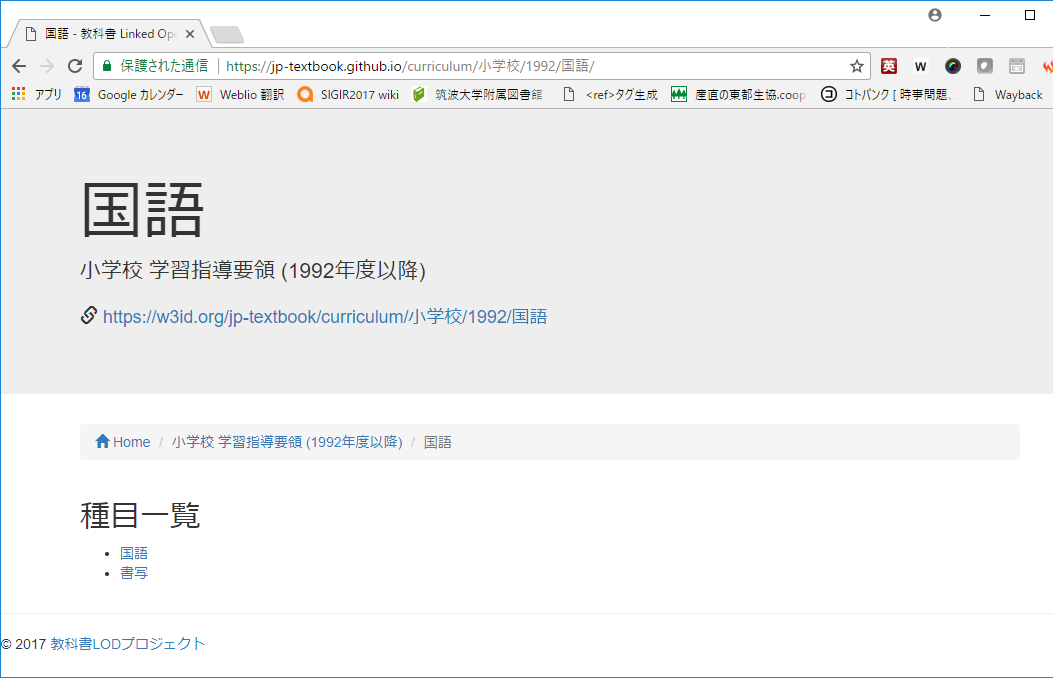Click the Home breadcrumb house icon

click(x=100, y=441)
